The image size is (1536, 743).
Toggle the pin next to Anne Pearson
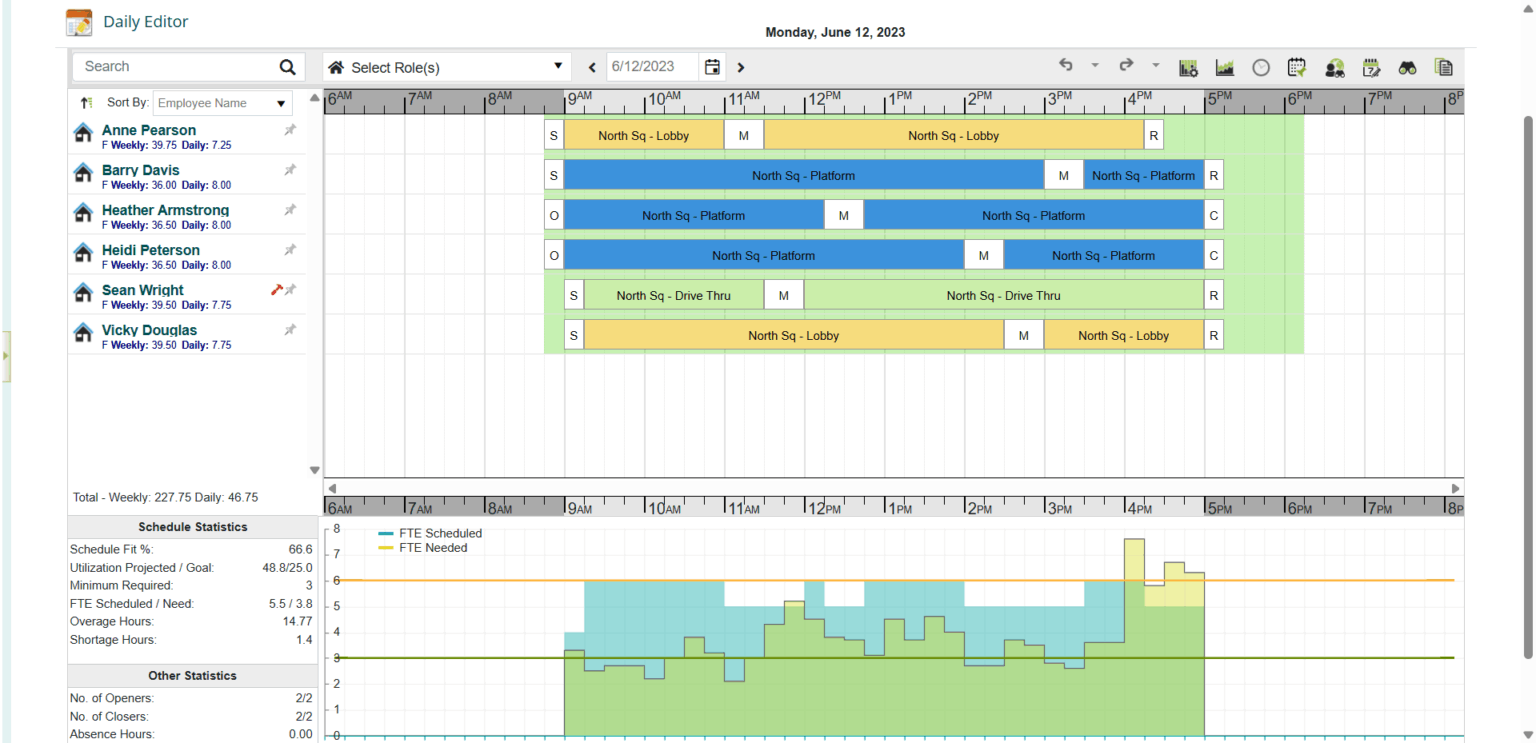click(x=290, y=130)
